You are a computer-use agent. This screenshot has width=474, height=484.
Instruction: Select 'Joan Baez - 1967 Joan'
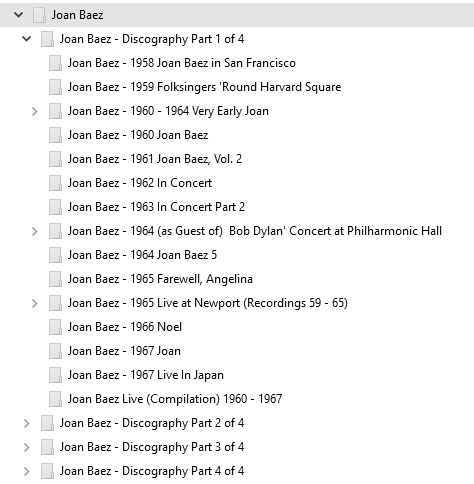coord(124,351)
